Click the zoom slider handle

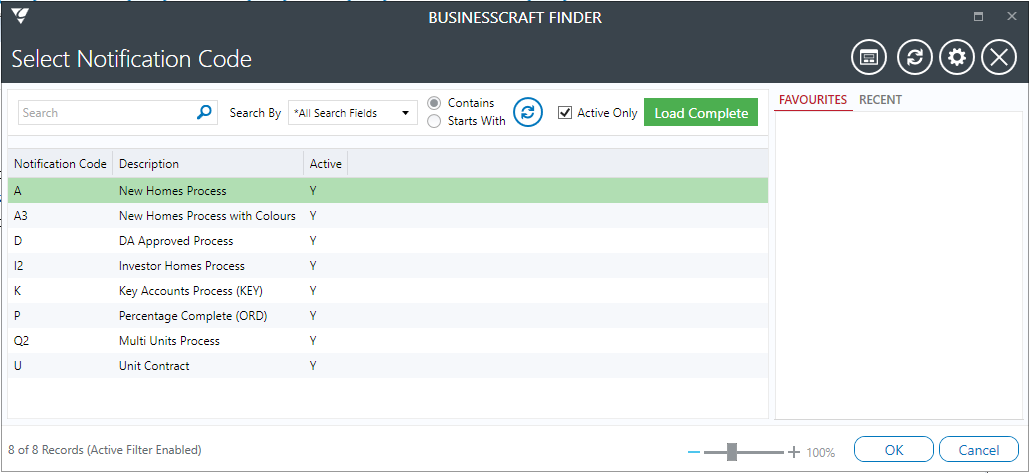tap(732, 452)
